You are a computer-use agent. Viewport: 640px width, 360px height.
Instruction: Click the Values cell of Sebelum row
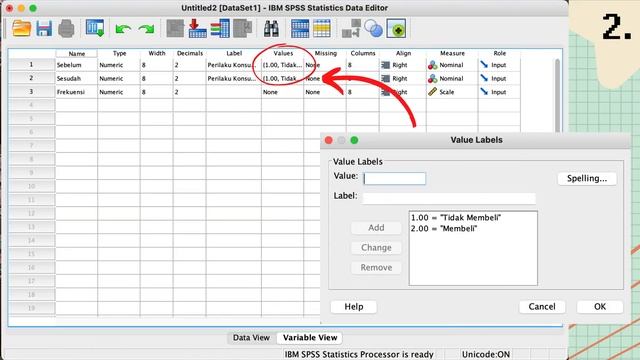tap(282, 65)
